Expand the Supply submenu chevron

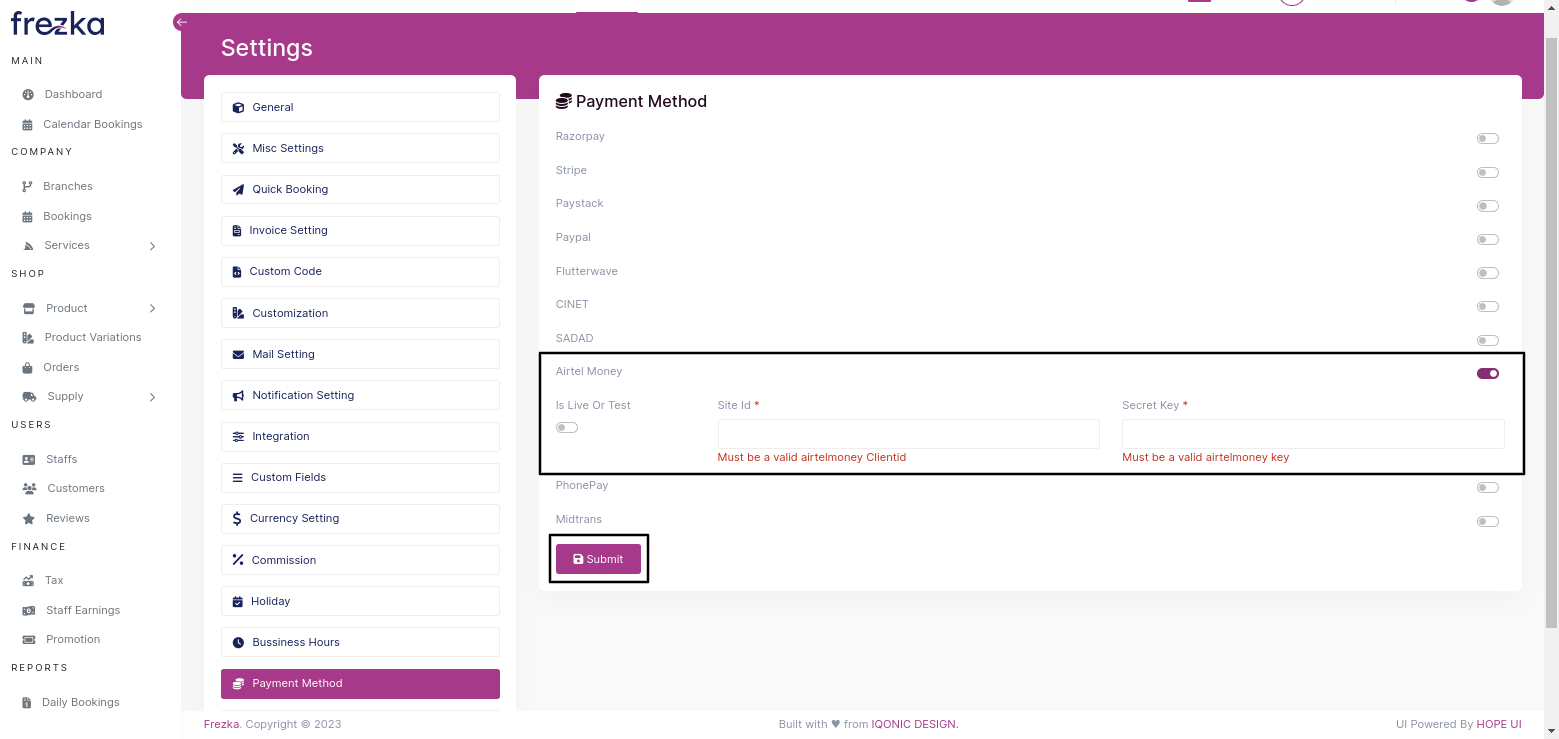(x=152, y=397)
